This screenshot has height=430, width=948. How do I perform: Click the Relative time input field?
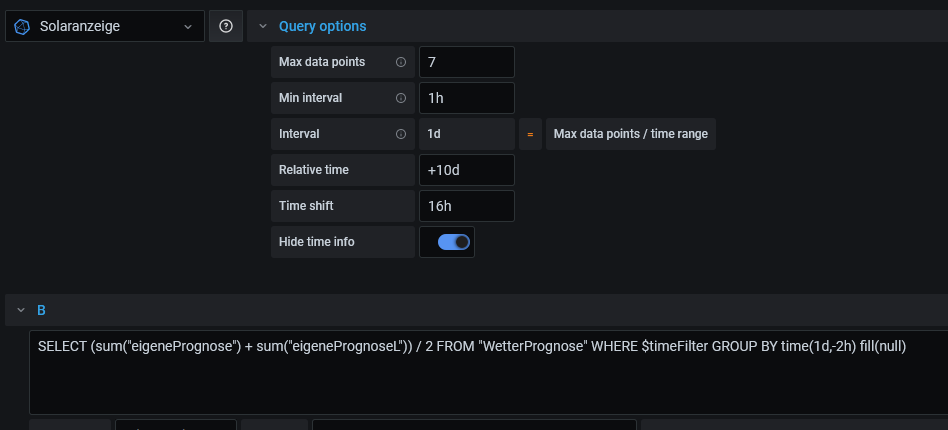coord(466,170)
